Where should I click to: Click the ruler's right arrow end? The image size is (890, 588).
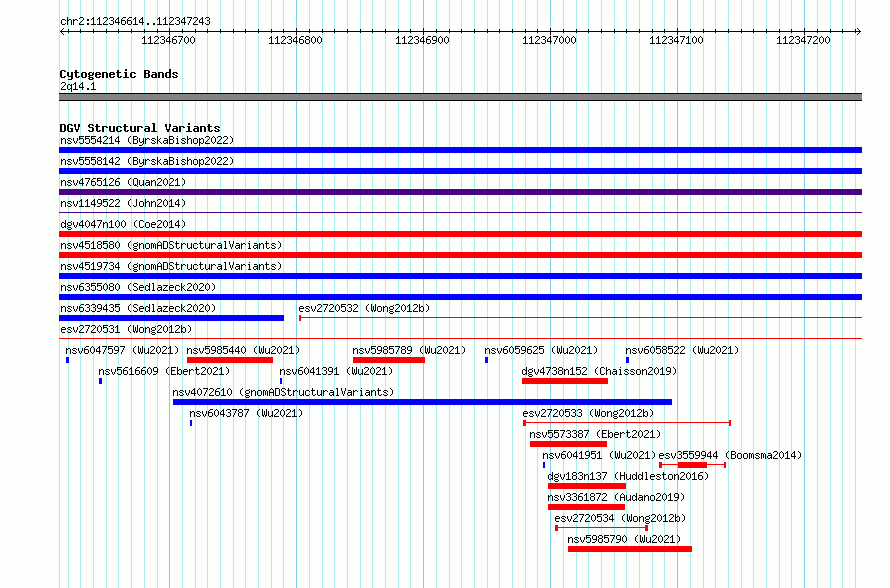858,31
